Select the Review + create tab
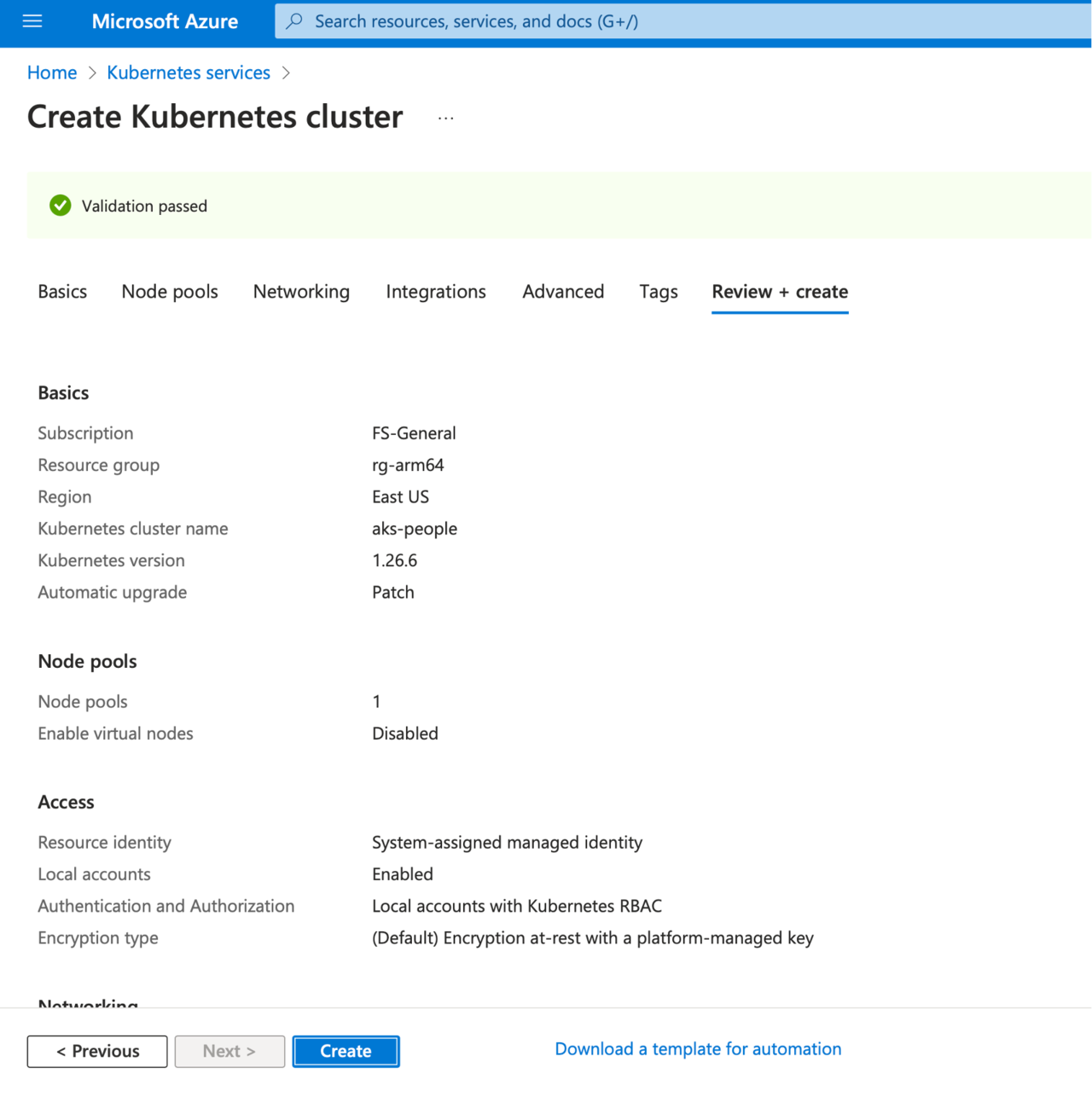Viewport: 1092px width, 1102px height. tap(780, 292)
